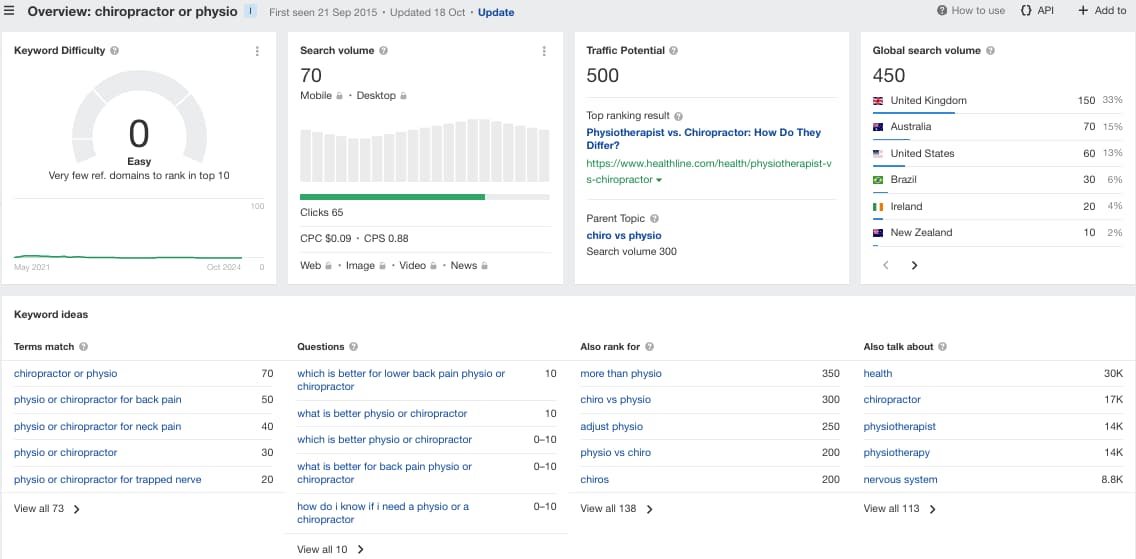1136x559 pixels.
Task: Click the Keyword Difficulty history trend line
Action: tap(128, 257)
